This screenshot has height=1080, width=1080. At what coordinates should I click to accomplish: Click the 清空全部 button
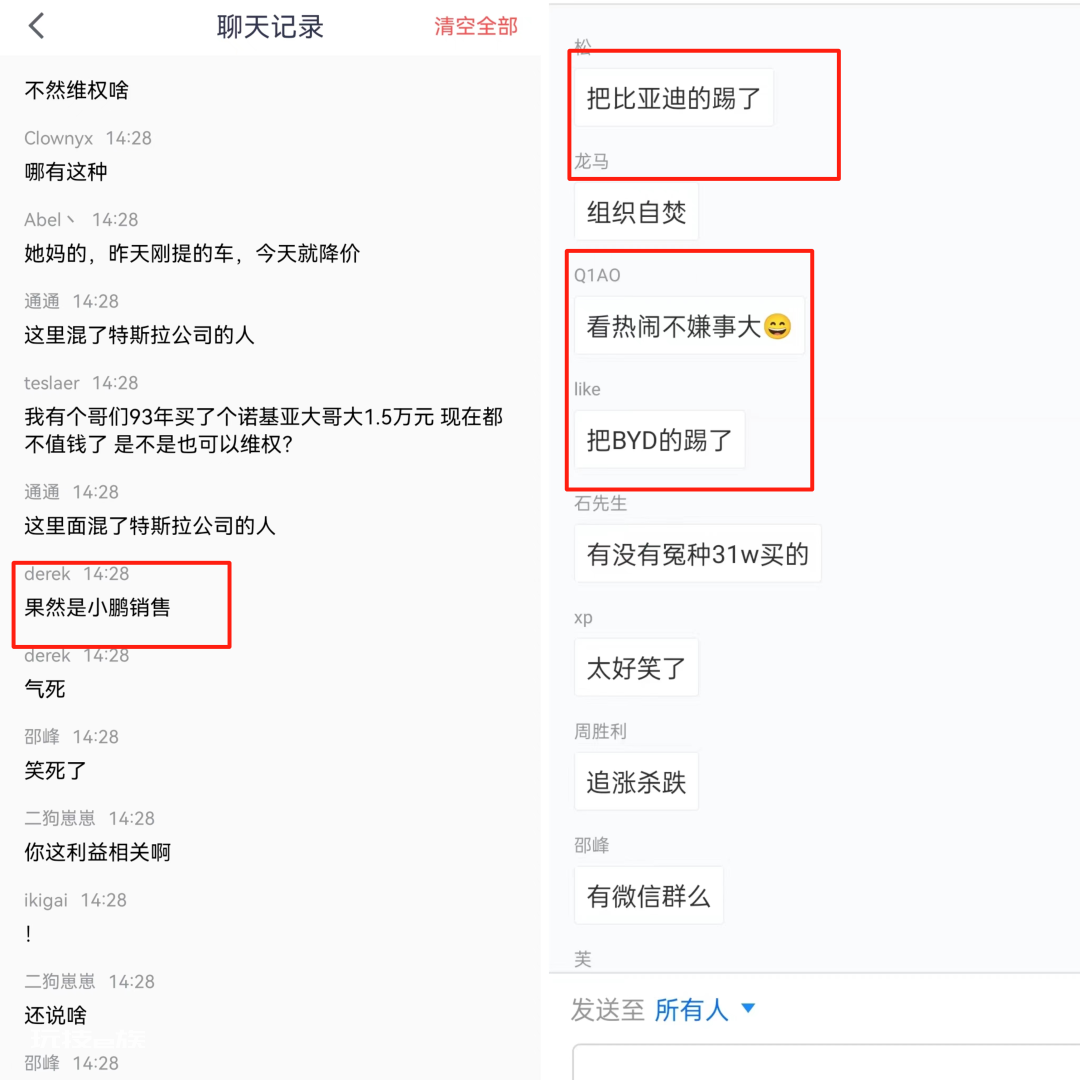(x=476, y=27)
